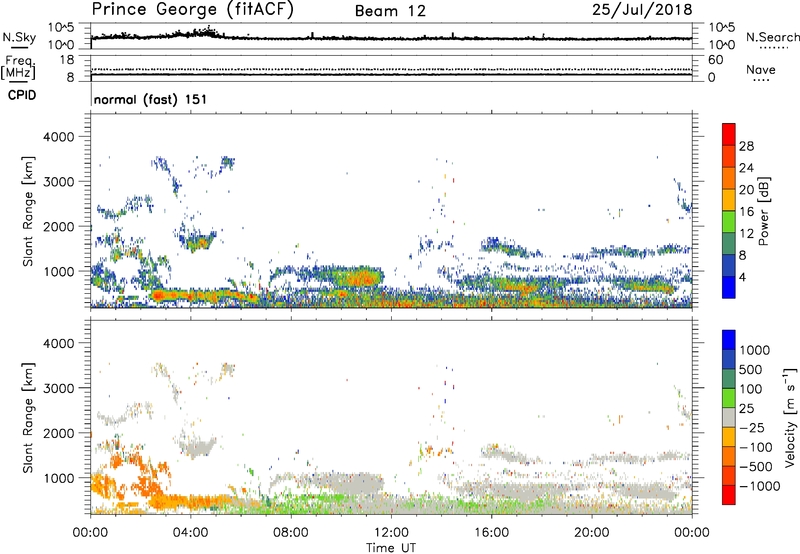The height and width of the screenshot is (554, 800).
Task: Click the "500" velocity colorbar label
Action: pos(751,369)
